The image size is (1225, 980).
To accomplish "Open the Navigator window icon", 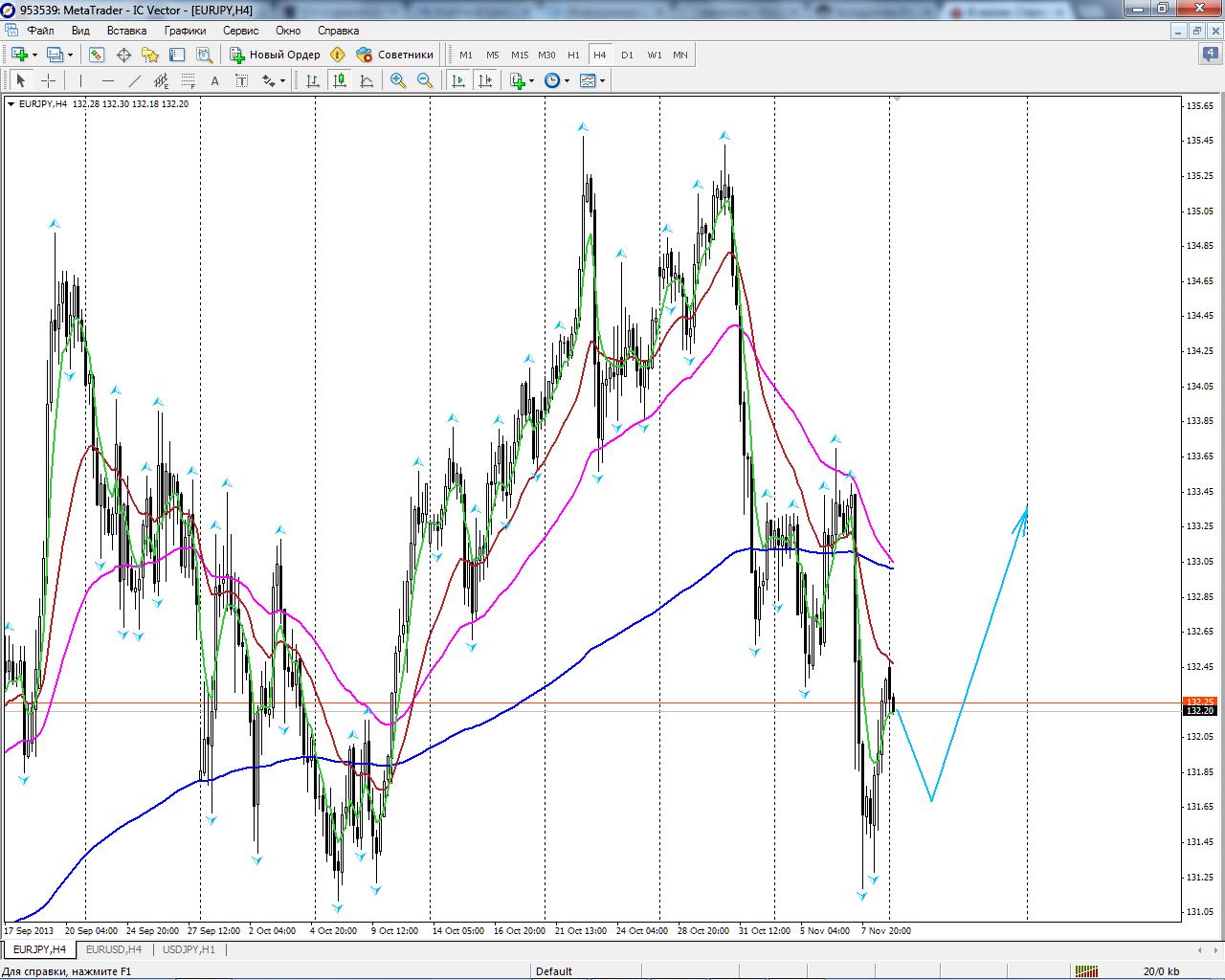I will [150, 55].
